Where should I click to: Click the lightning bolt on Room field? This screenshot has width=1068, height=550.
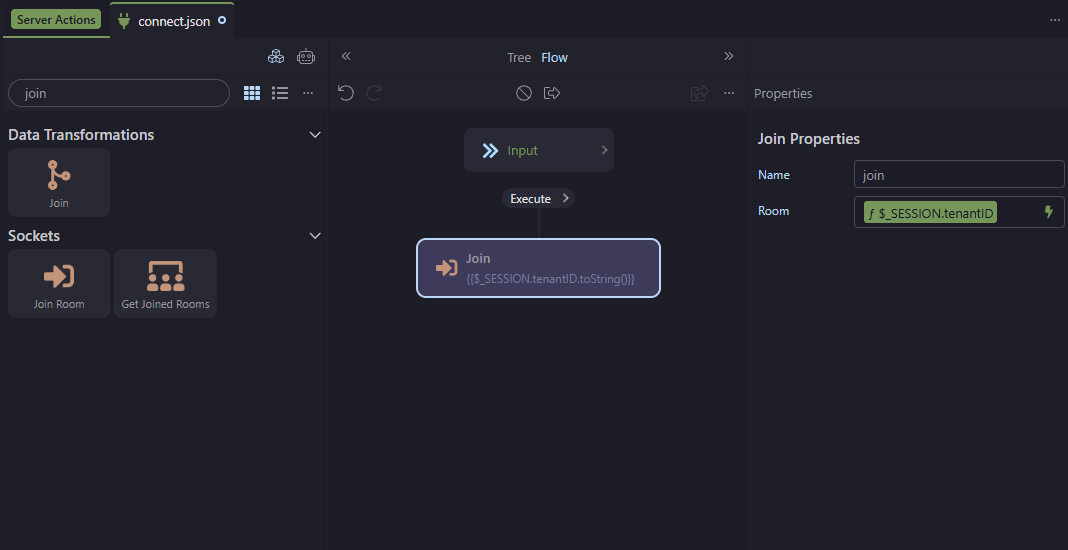(1049, 212)
